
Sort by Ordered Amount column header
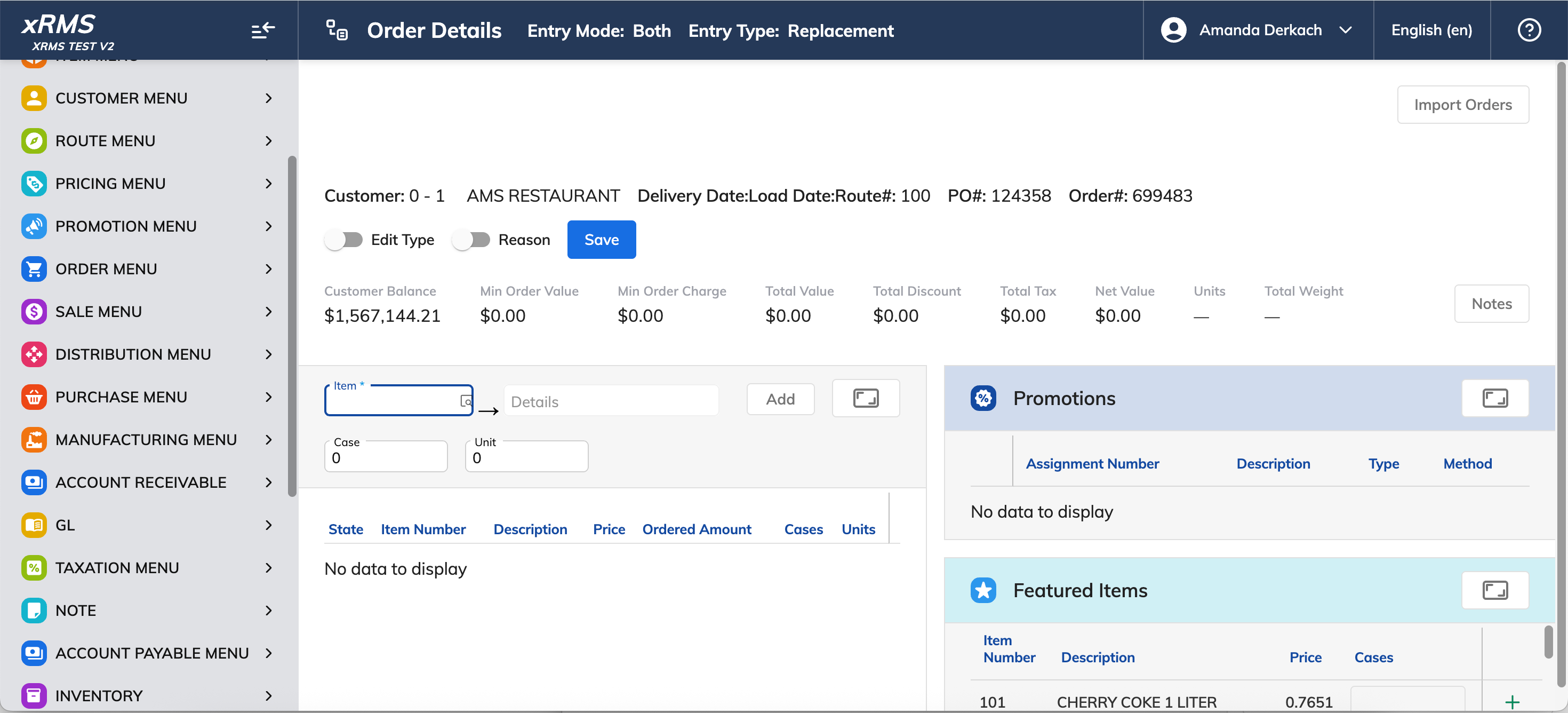coord(697,529)
